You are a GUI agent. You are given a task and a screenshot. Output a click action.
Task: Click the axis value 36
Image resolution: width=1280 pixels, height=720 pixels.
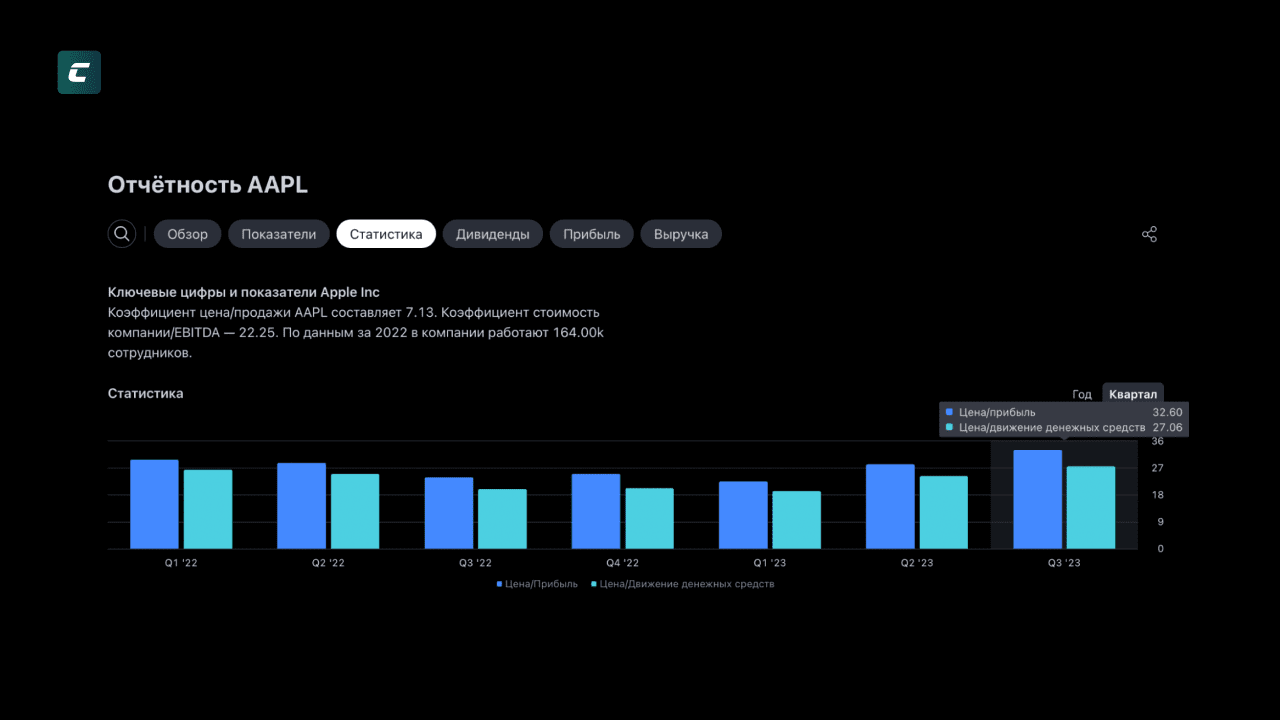tap(1158, 441)
